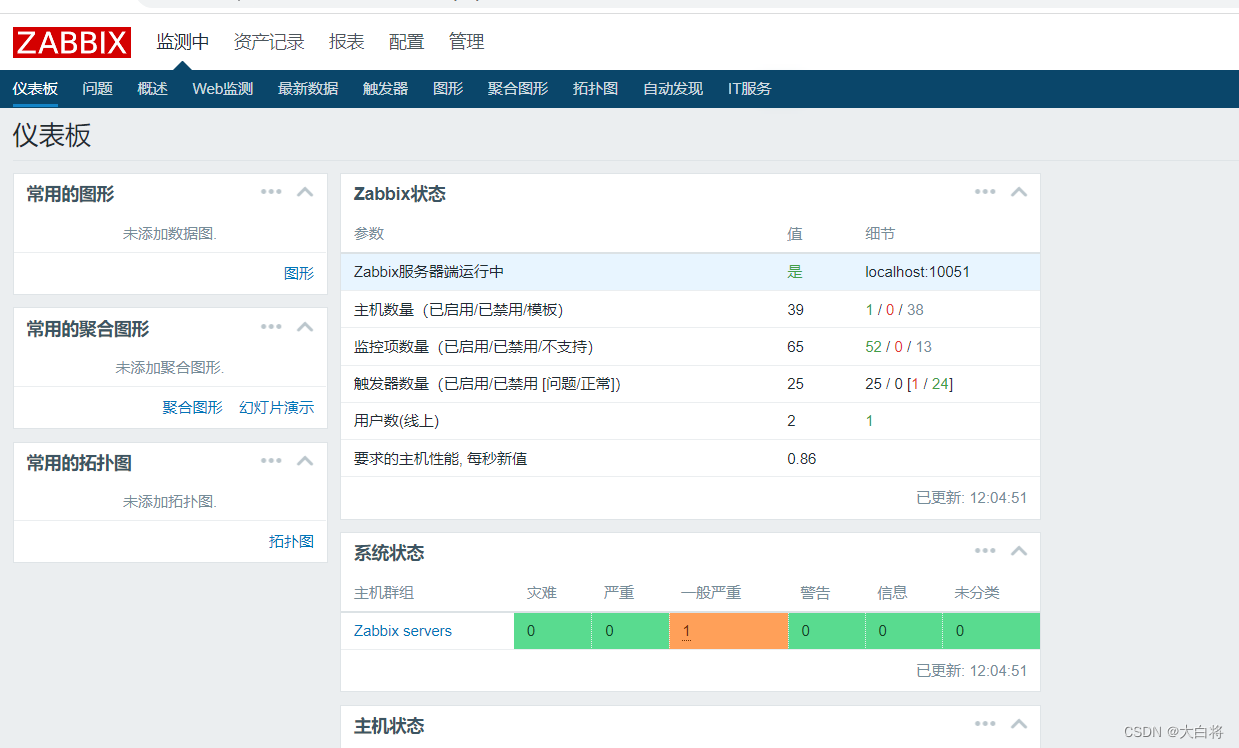Click the 主机数量 parameter row label

[x=459, y=309]
